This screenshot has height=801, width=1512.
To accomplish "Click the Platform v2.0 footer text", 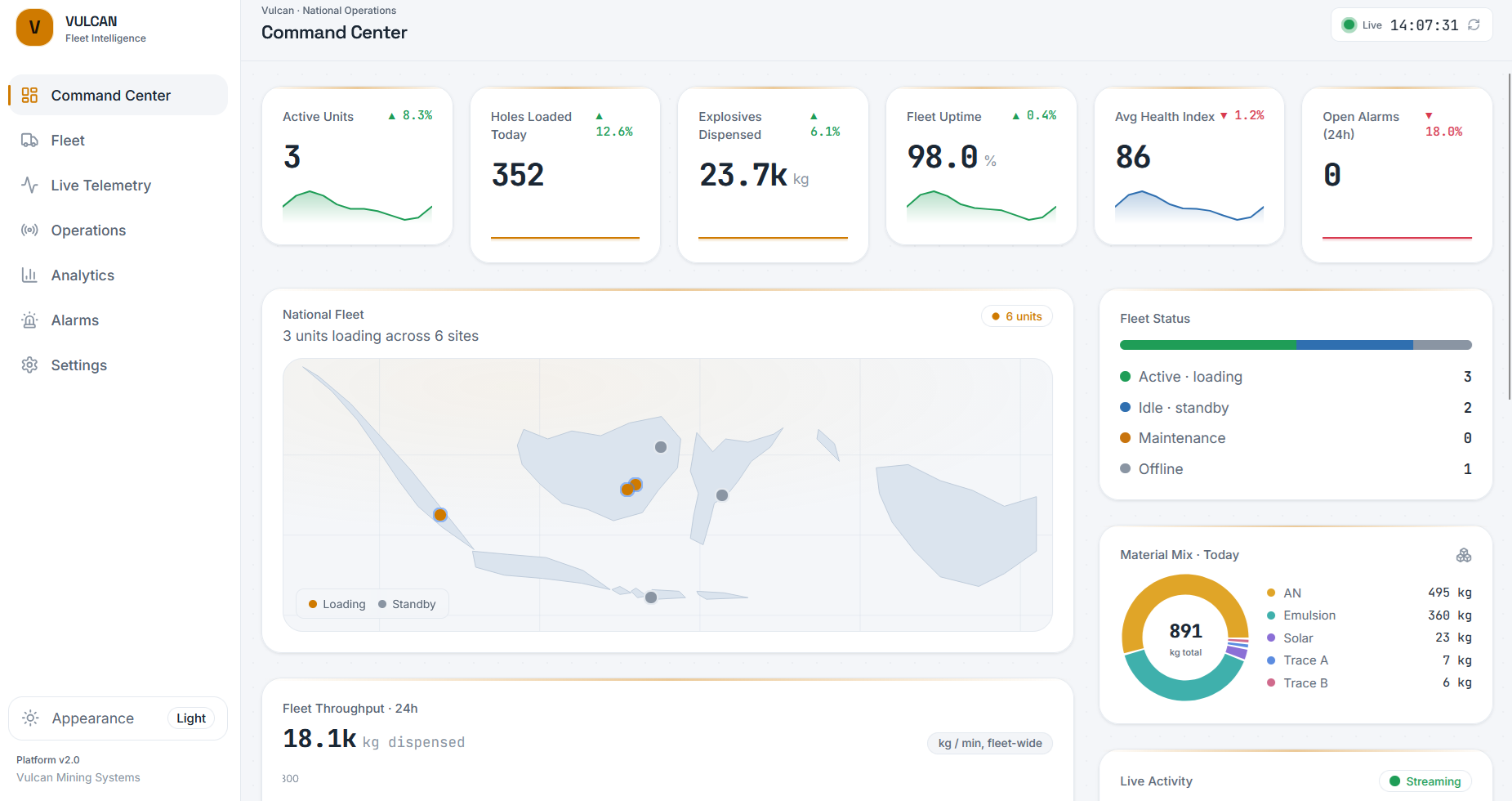I will pos(48,760).
